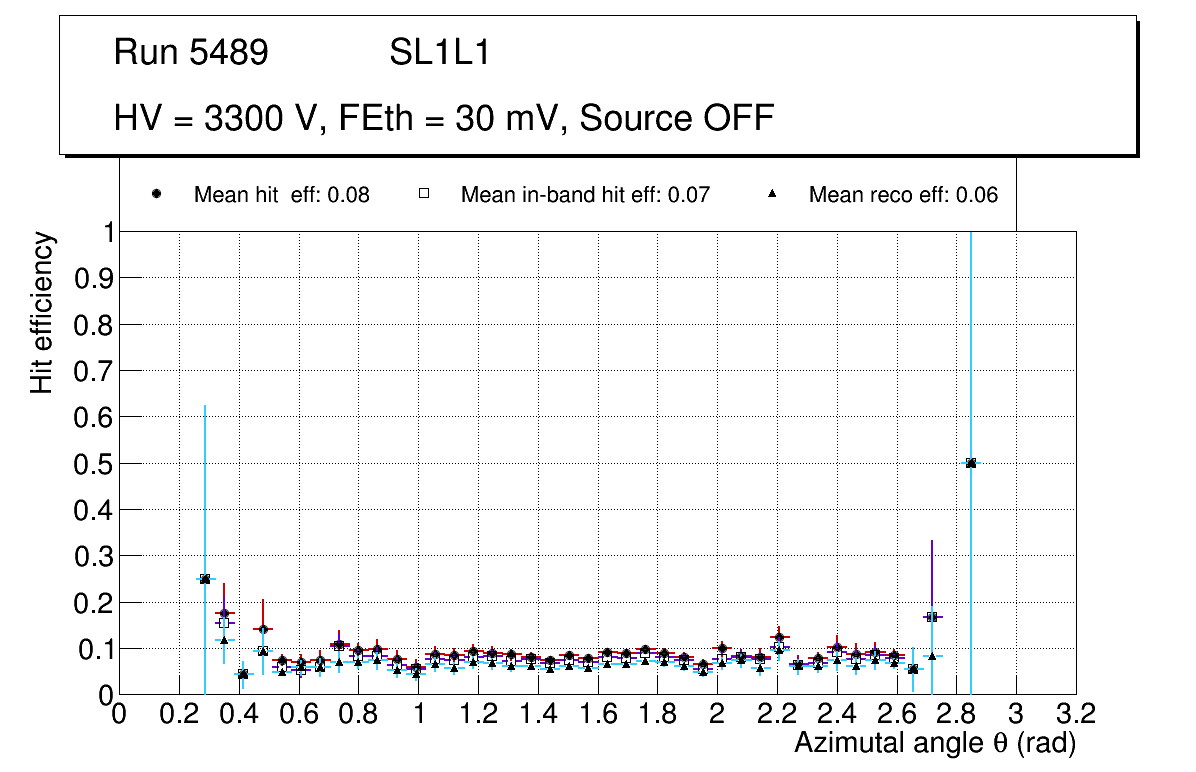Click the filled circle legend marker
Image resolution: width=1196 pixels, height=772 pixels.
157,194
